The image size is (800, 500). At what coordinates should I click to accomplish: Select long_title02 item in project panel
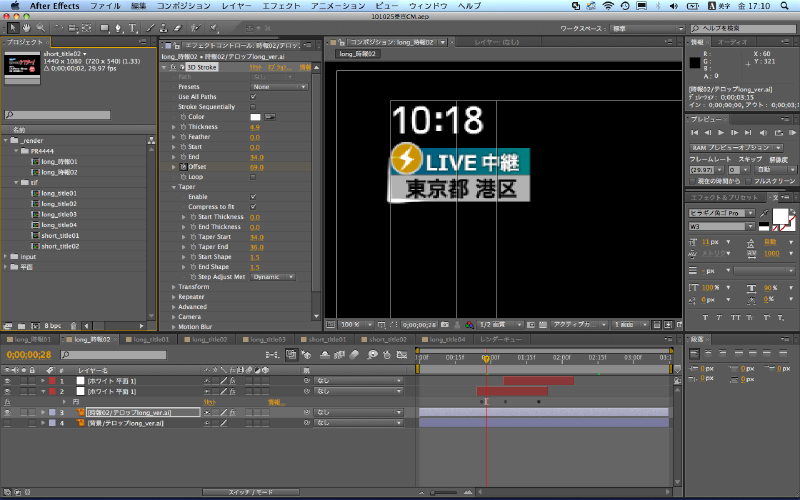pos(59,204)
